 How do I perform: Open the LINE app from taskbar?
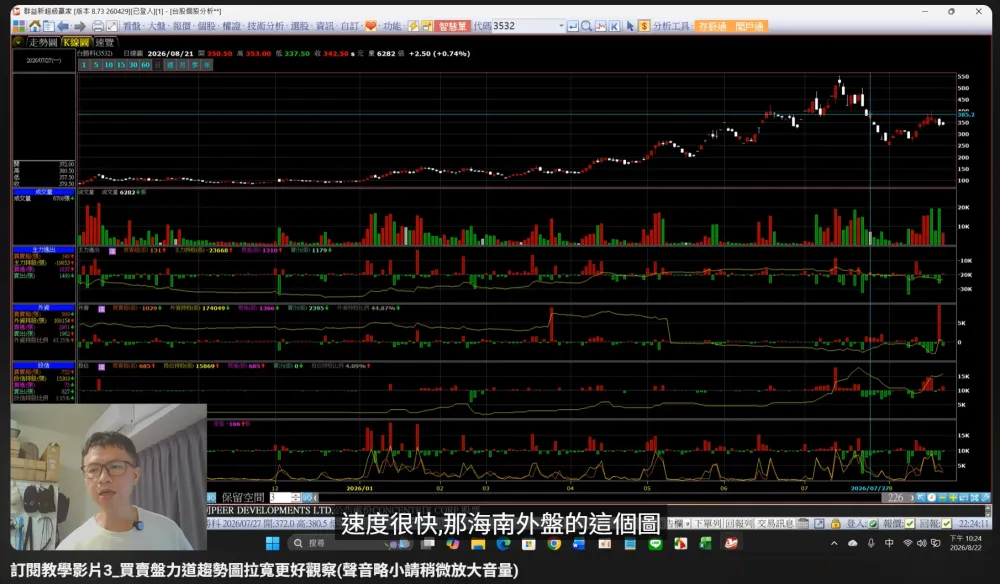point(655,544)
